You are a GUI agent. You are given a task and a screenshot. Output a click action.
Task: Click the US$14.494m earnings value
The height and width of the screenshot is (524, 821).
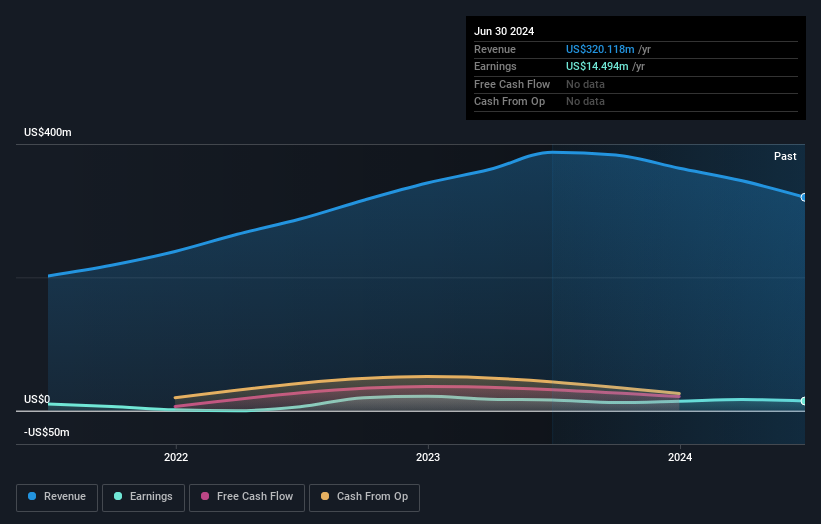597,66
